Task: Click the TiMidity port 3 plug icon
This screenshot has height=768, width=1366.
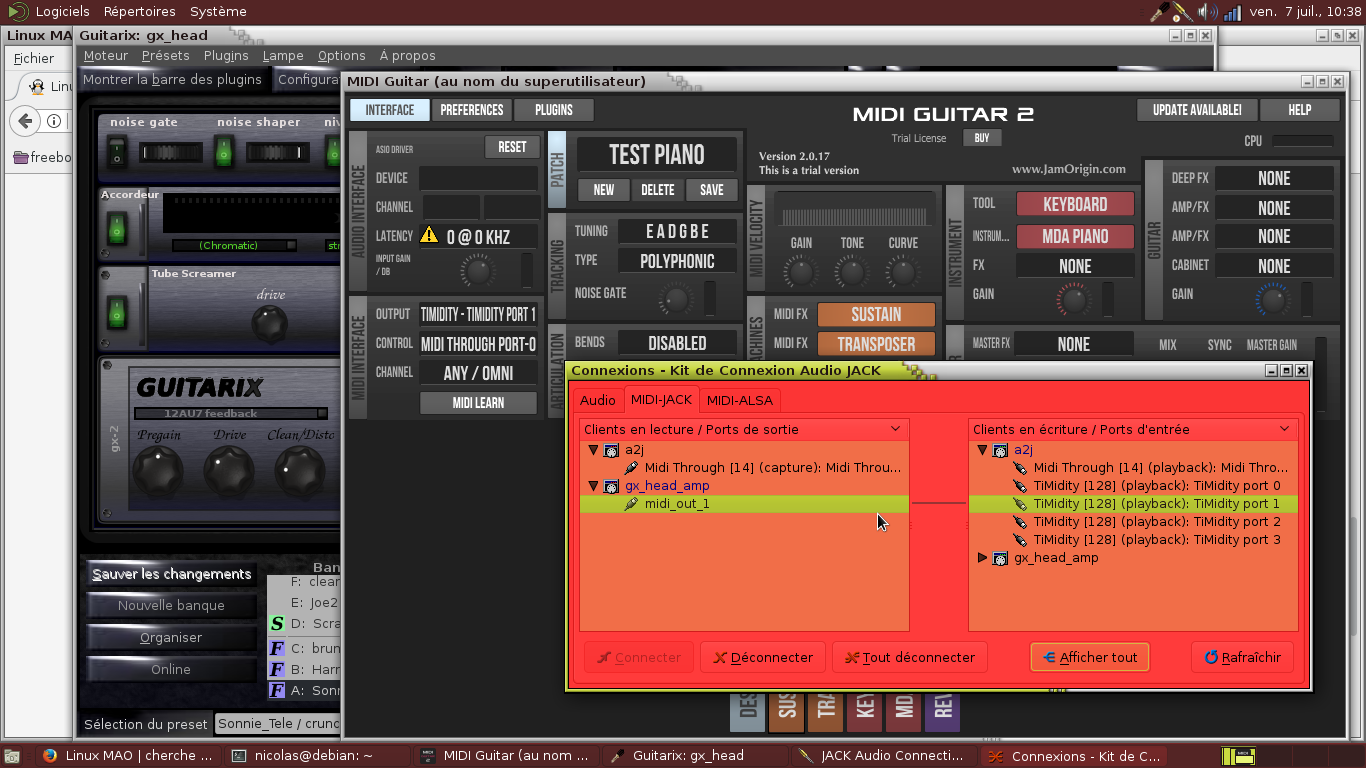Action: (x=1020, y=540)
